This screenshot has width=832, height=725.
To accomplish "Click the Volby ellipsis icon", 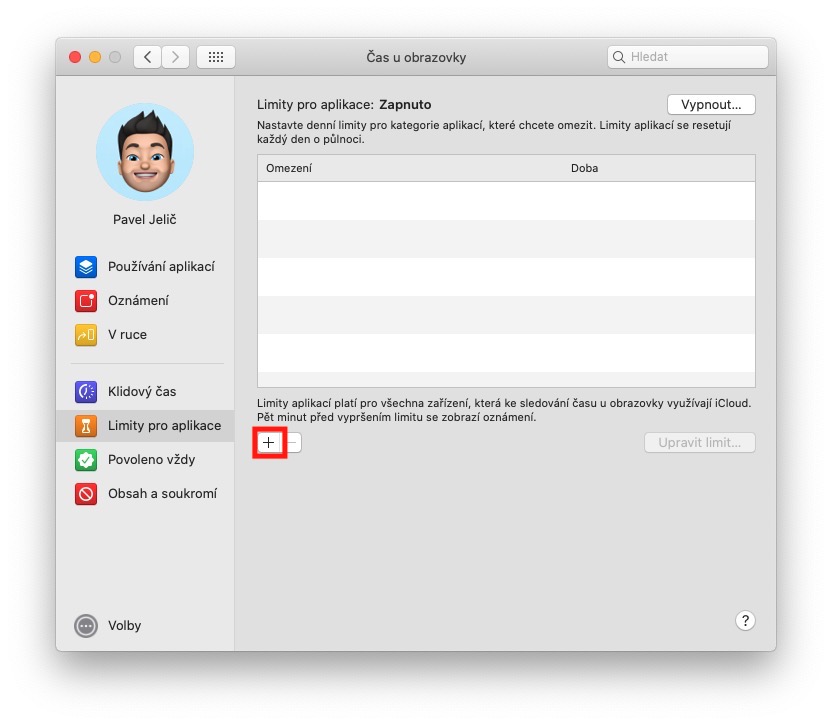I will click(x=86, y=626).
